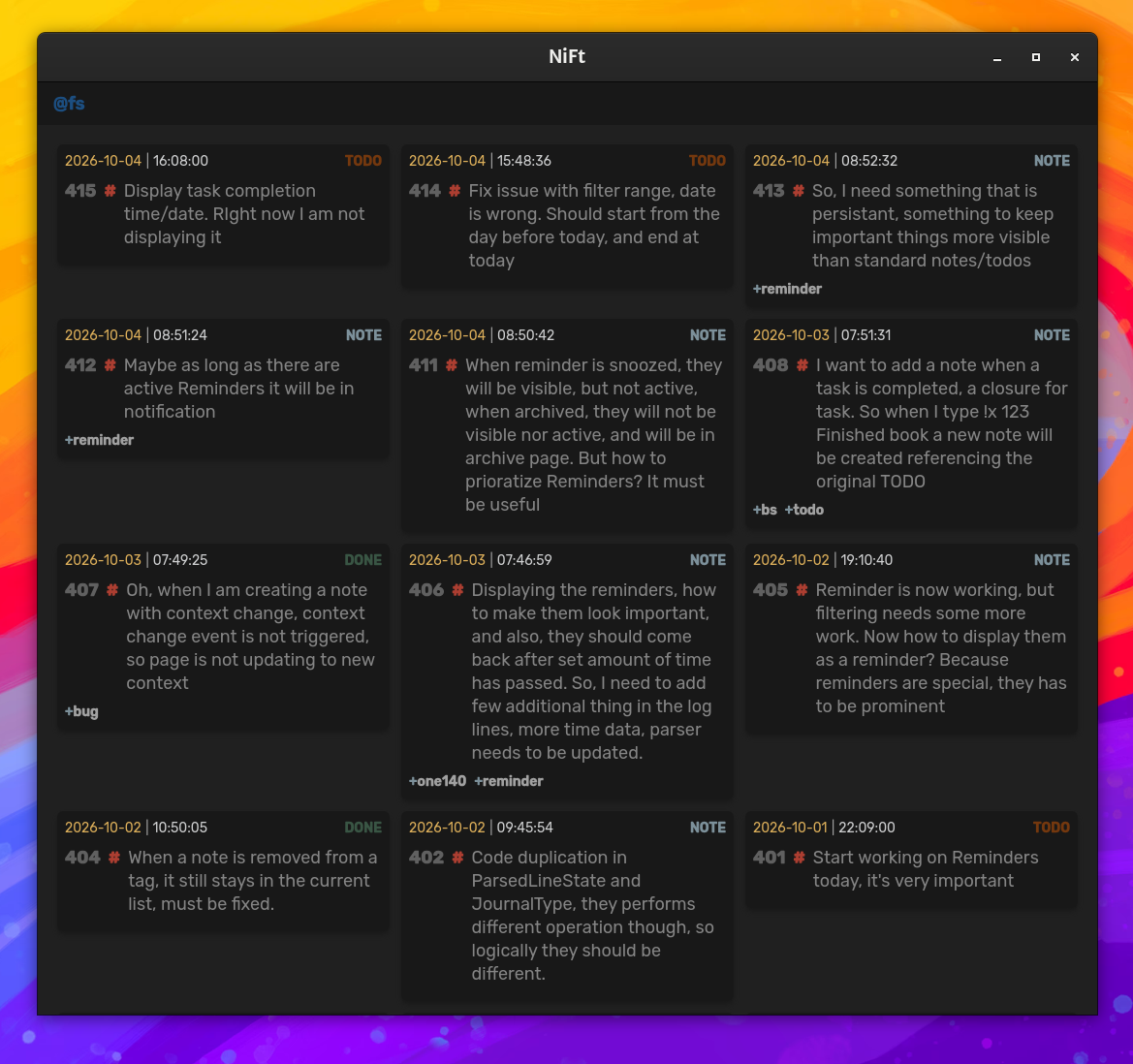Select the hash icon of note 408
The image size is (1133, 1064).
pyautogui.click(x=803, y=365)
